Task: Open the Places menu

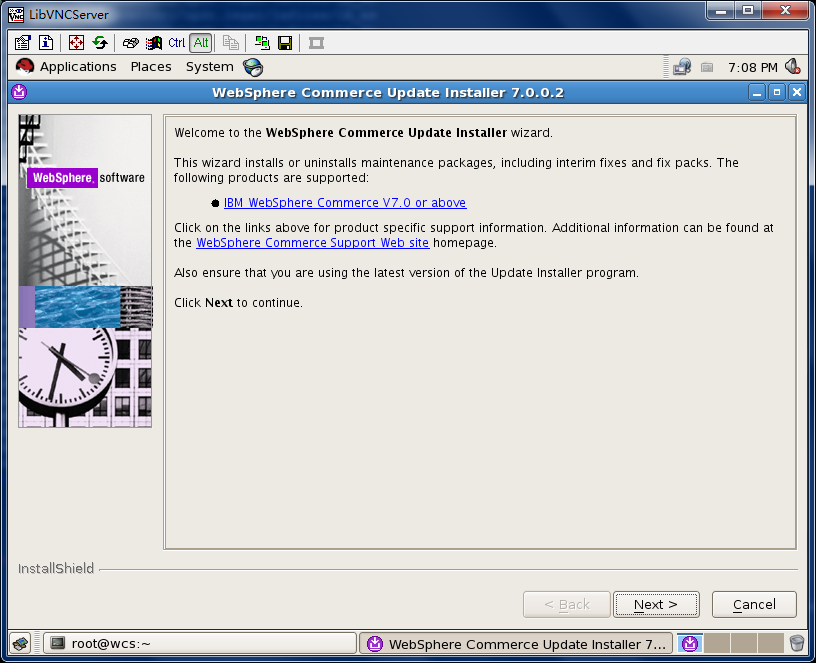Action: 151,67
